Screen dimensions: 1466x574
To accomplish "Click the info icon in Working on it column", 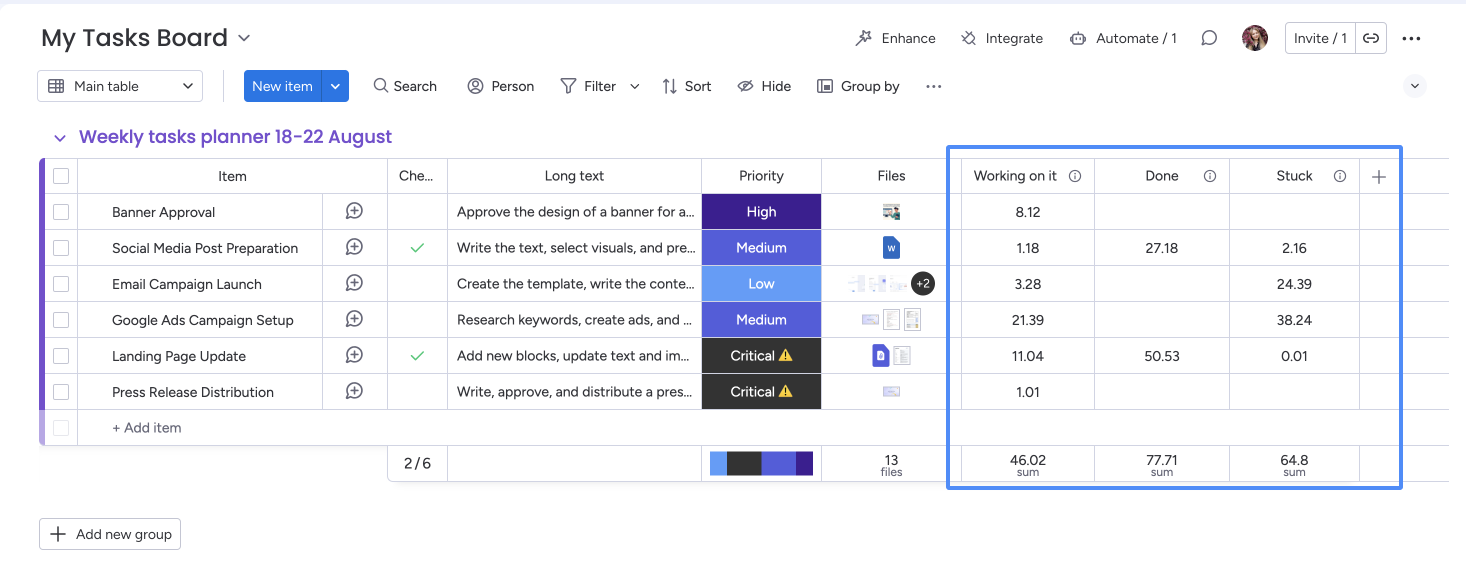I will coord(1075,176).
